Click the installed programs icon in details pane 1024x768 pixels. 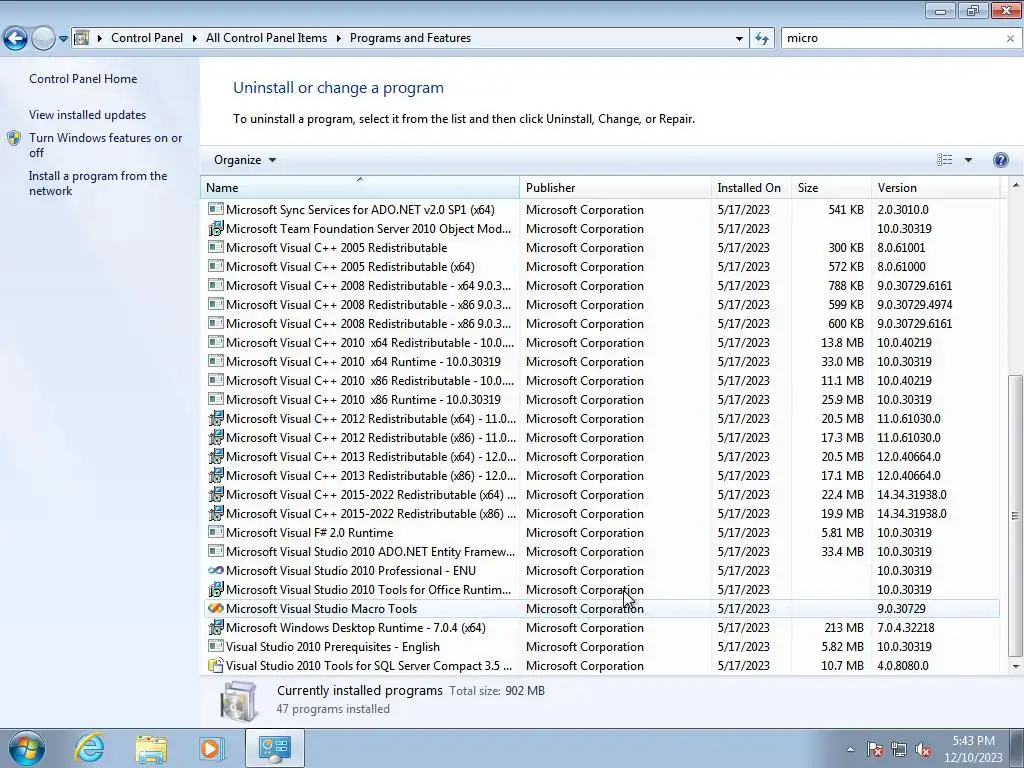tap(239, 701)
